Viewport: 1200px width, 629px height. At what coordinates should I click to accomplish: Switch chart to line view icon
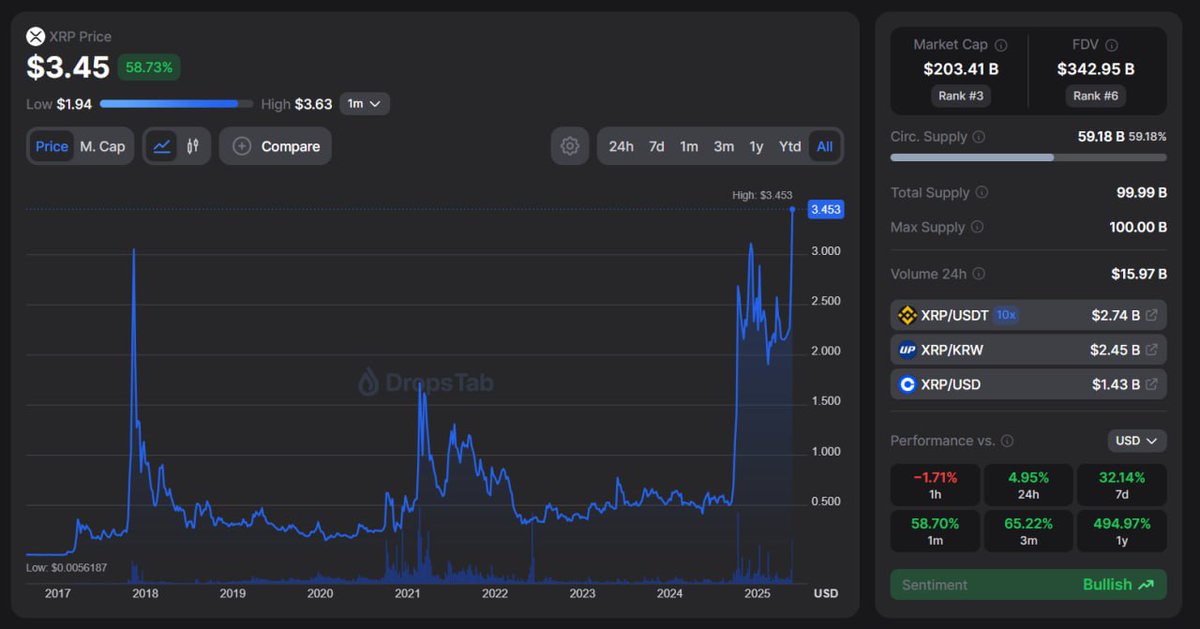coord(162,146)
